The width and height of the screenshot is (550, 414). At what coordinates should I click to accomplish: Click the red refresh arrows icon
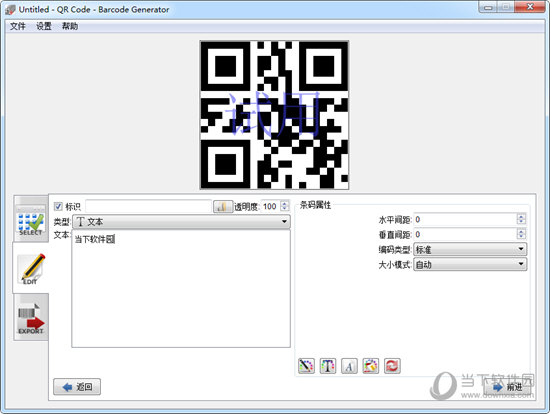click(x=392, y=366)
